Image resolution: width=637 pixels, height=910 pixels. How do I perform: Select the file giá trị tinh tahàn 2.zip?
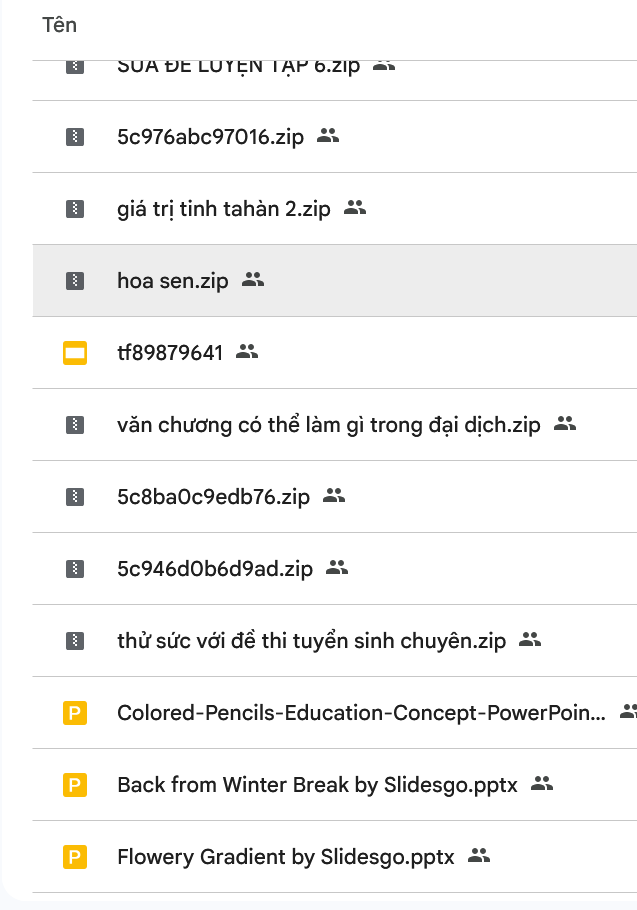point(223,209)
